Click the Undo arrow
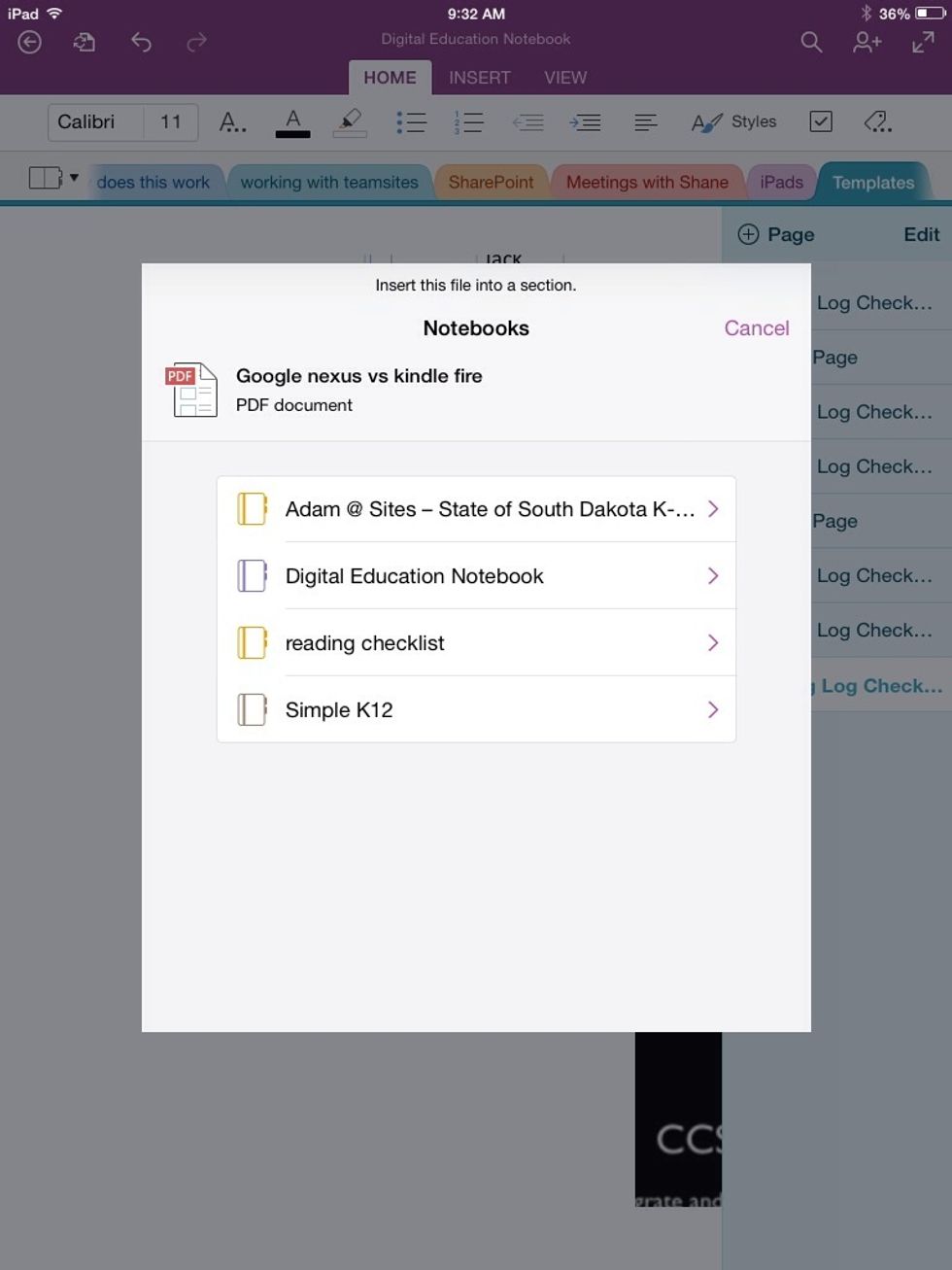Viewport: 952px width, 1270px height. 141,43
